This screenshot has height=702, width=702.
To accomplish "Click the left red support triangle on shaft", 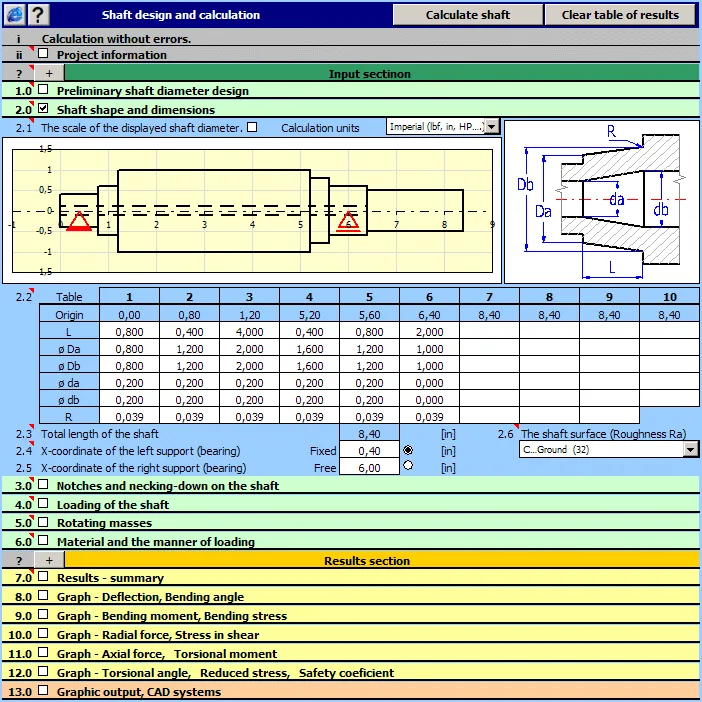I will [x=79, y=221].
